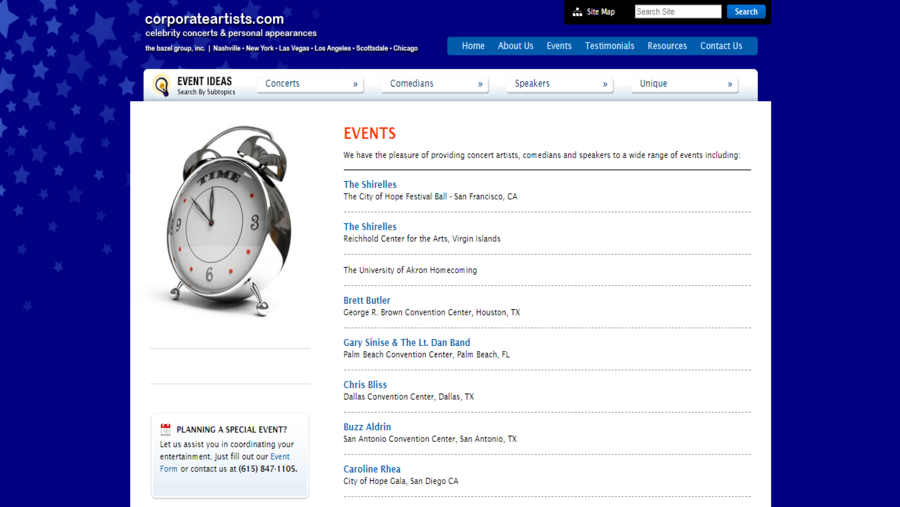Select Resources in the navigation bar
Image resolution: width=900 pixels, height=507 pixels.
(x=667, y=46)
